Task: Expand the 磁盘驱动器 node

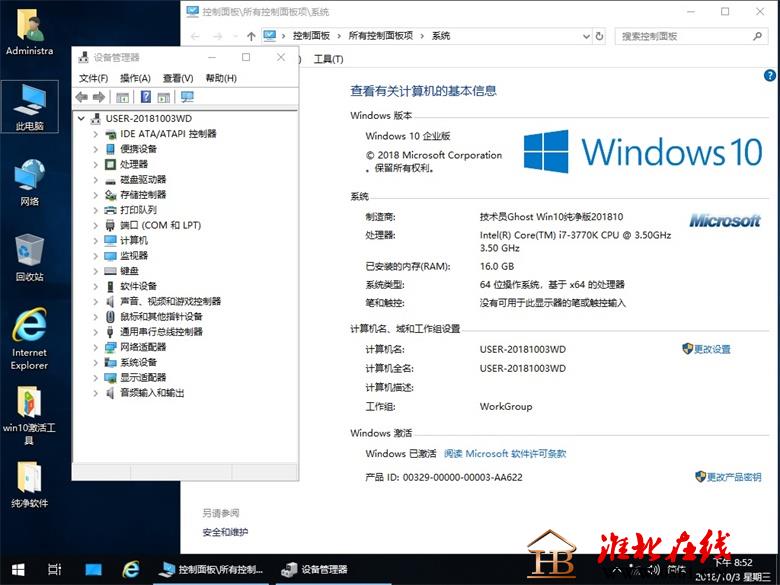Action: pos(96,180)
